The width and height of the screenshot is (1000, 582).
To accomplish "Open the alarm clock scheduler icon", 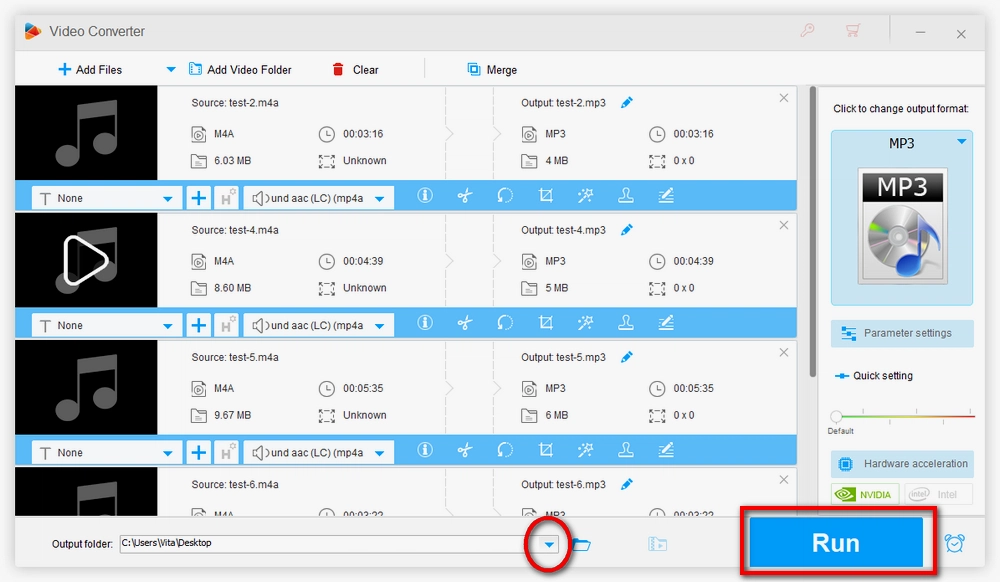I will click(x=955, y=543).
